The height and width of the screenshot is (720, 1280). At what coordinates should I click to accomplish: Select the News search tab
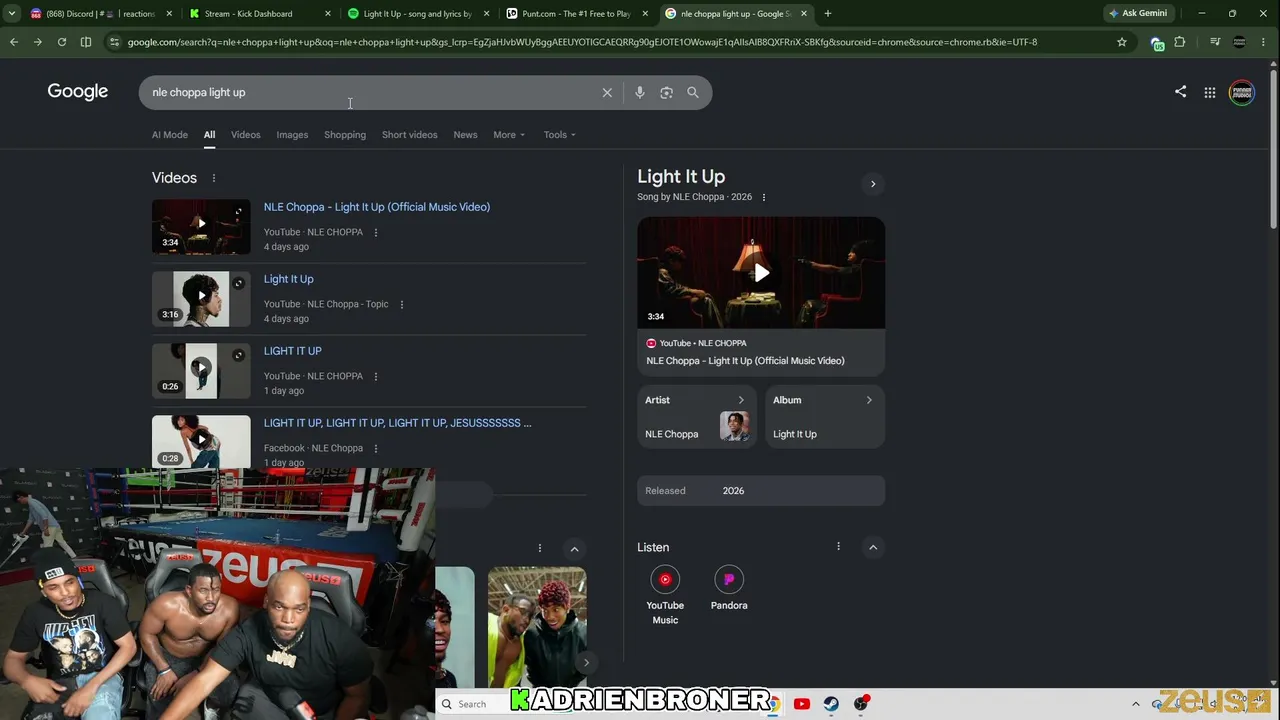click(x=465, y=135)
